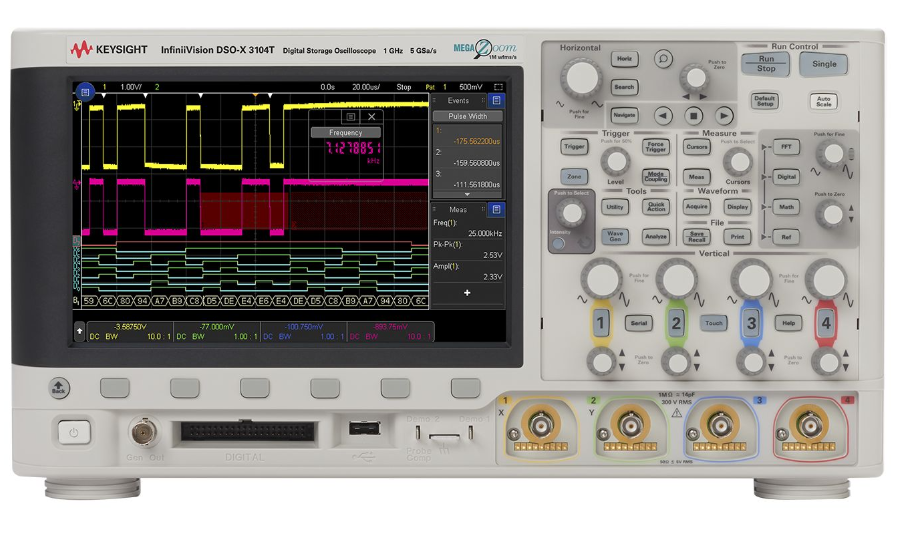Push the Save Recall key
The height and width of the screenshot is (541, 915).
[696, 236]
